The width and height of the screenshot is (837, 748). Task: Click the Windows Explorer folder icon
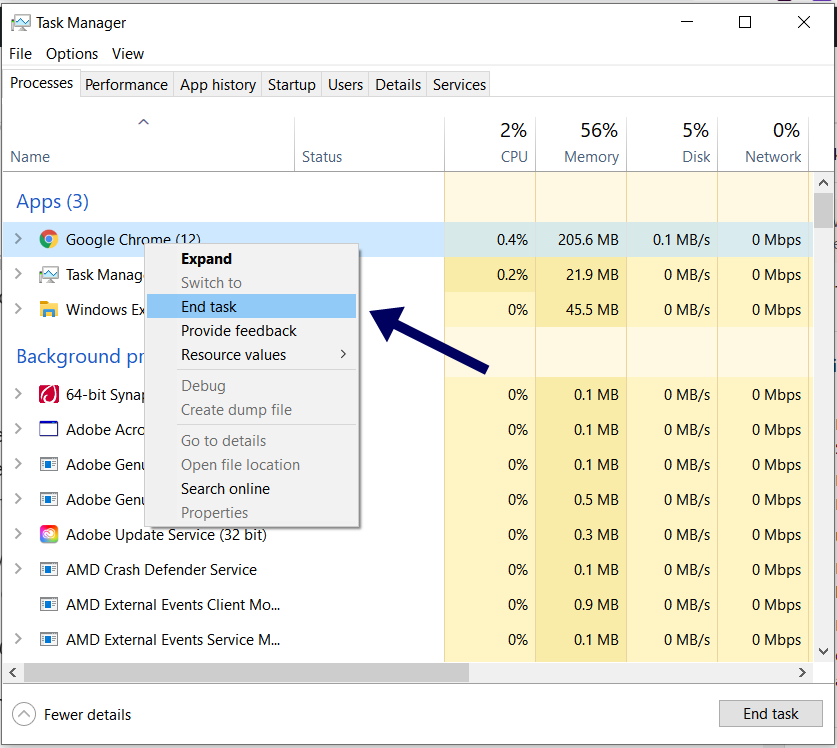pos(49,310)
